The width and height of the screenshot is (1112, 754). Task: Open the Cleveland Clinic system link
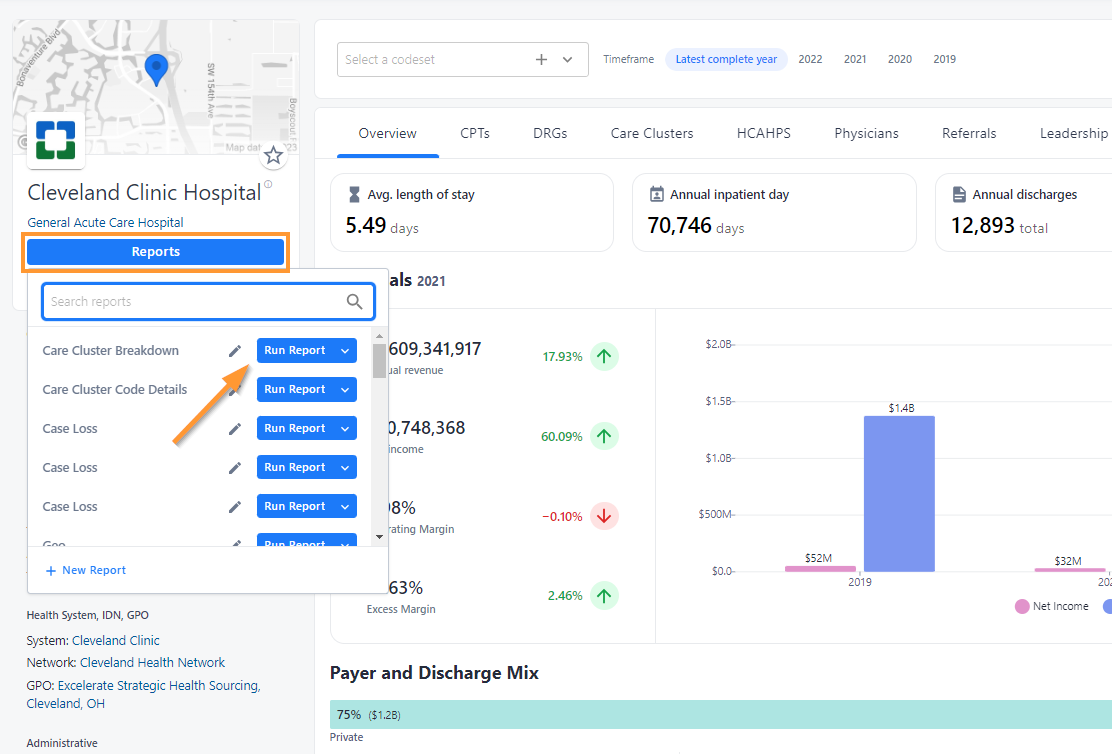pyautogui.click(x=116, y=641)
